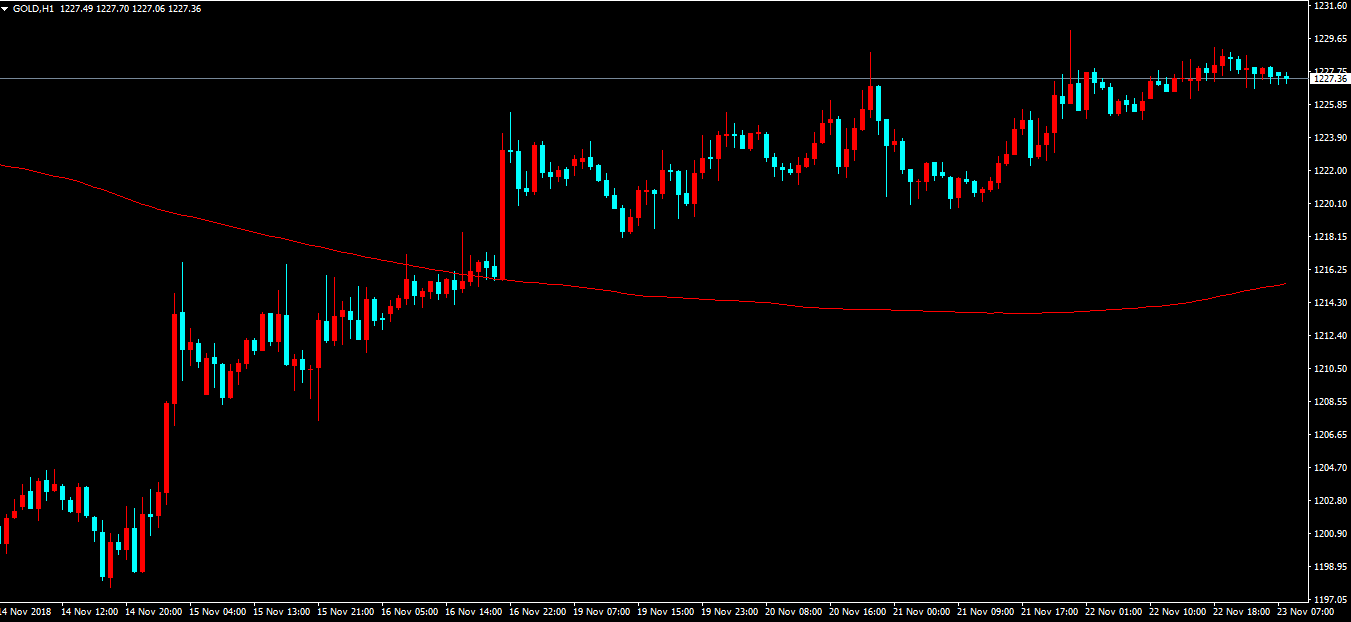Screen dimensions: 1351x622
Task: Click the 16 Nov 14:00 time label
Action: click(x=473, y=611)
